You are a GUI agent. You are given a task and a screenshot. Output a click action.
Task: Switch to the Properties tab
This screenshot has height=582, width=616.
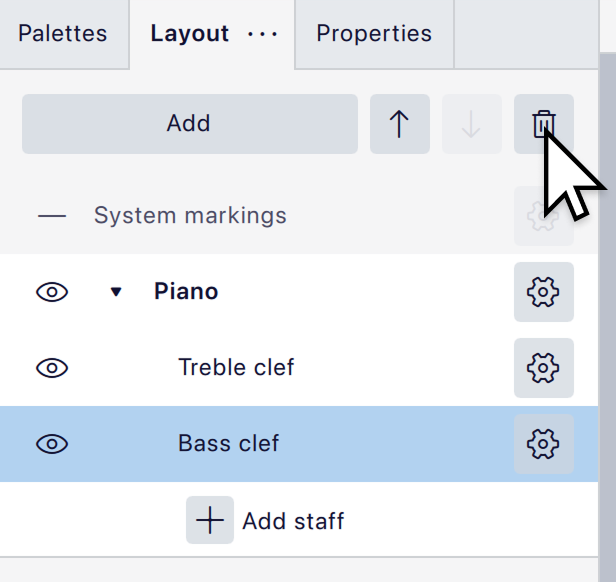click(374, 34)
